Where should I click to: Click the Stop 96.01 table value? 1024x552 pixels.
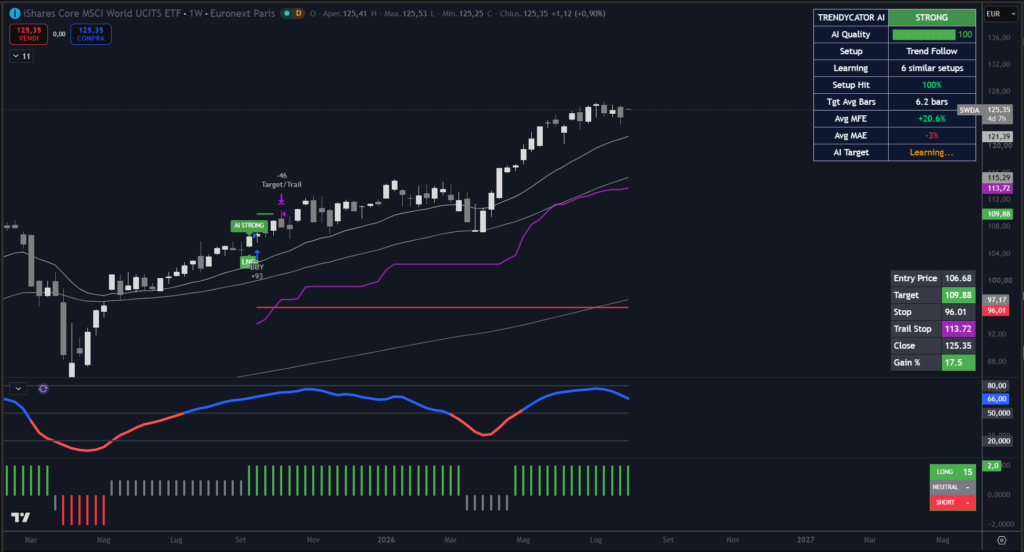click(x=958, y=312)
